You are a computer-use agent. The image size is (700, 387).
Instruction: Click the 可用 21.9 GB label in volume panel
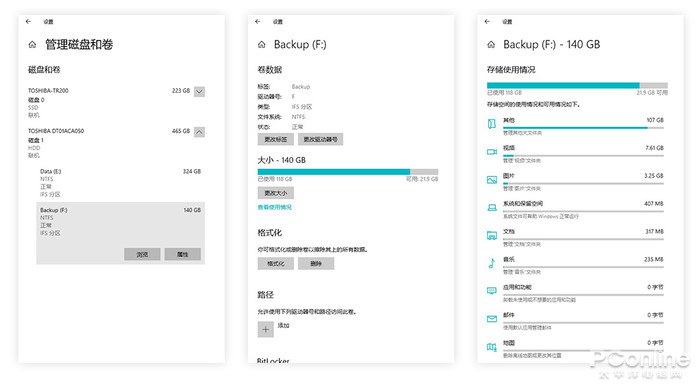pyautogui.click(x=422, y=179)
